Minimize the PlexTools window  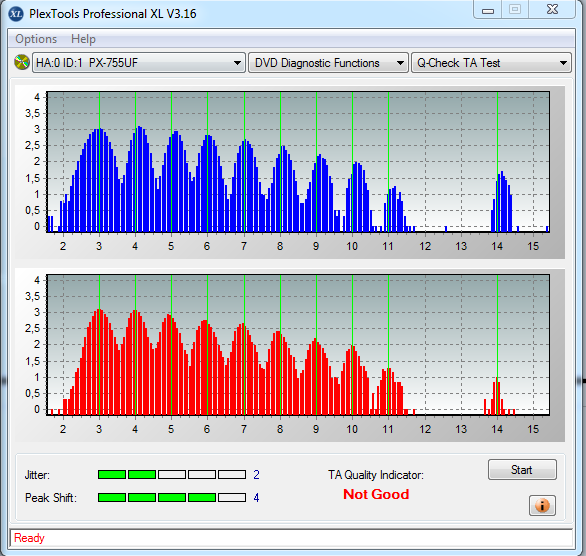click(x=488, y=10)
